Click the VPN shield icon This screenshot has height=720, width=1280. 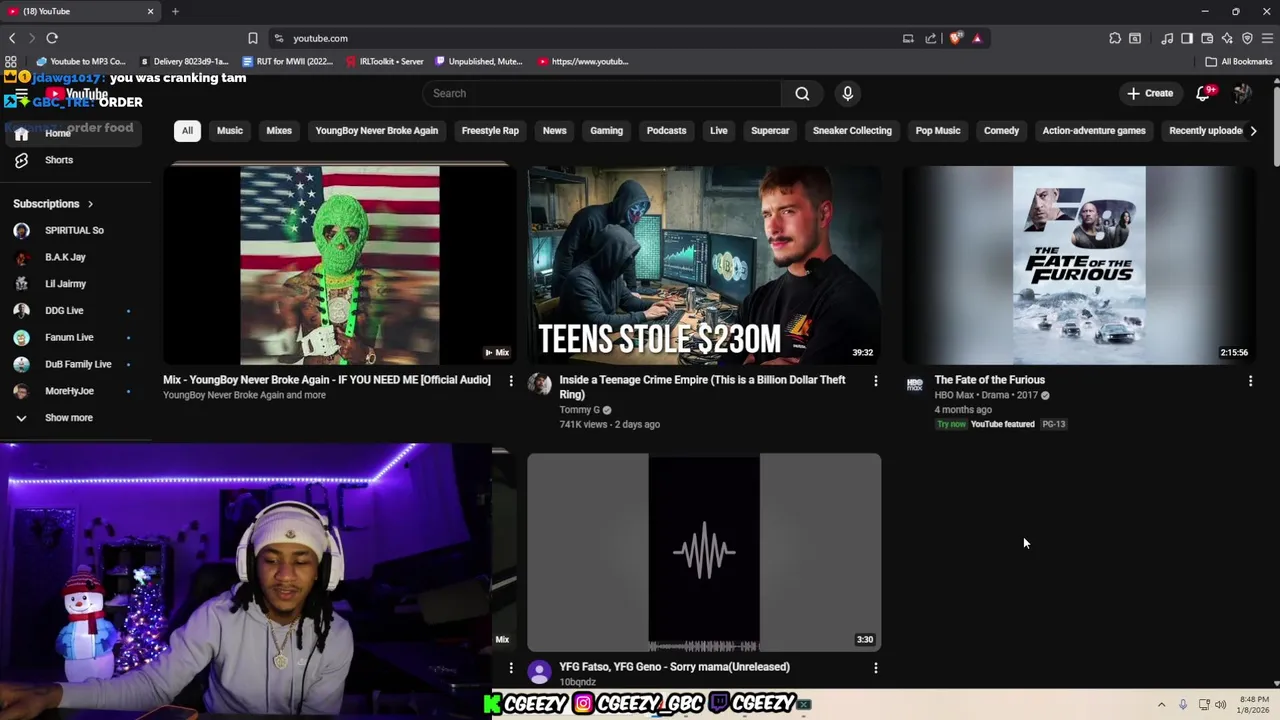click(1247, 38)
